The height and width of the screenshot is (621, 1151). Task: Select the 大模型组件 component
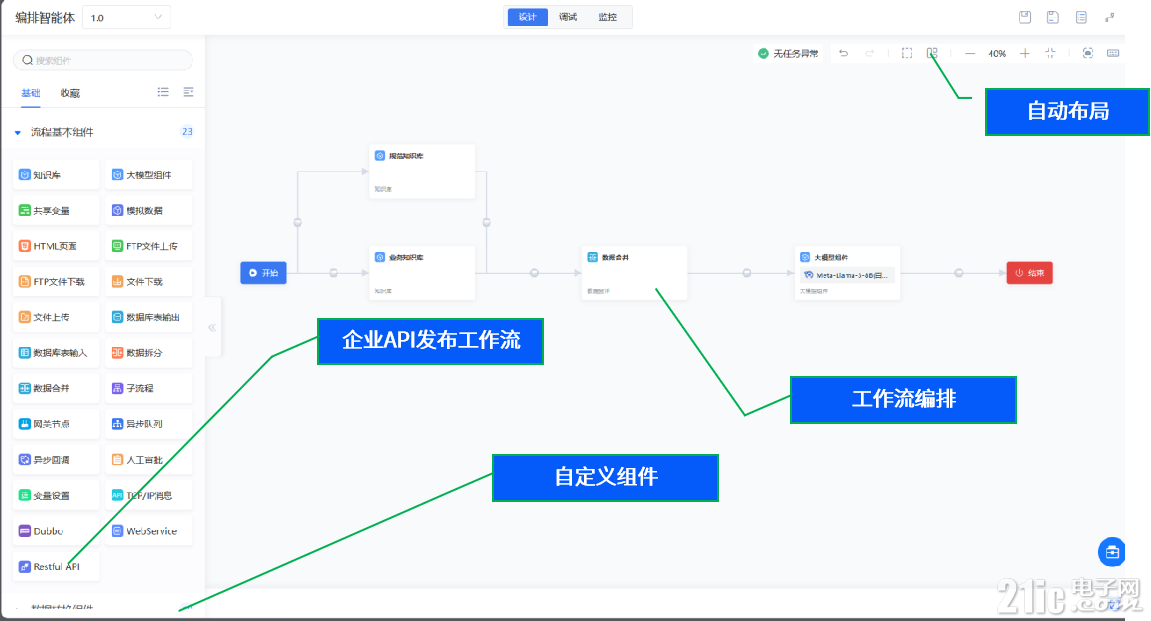pos(149,175)
